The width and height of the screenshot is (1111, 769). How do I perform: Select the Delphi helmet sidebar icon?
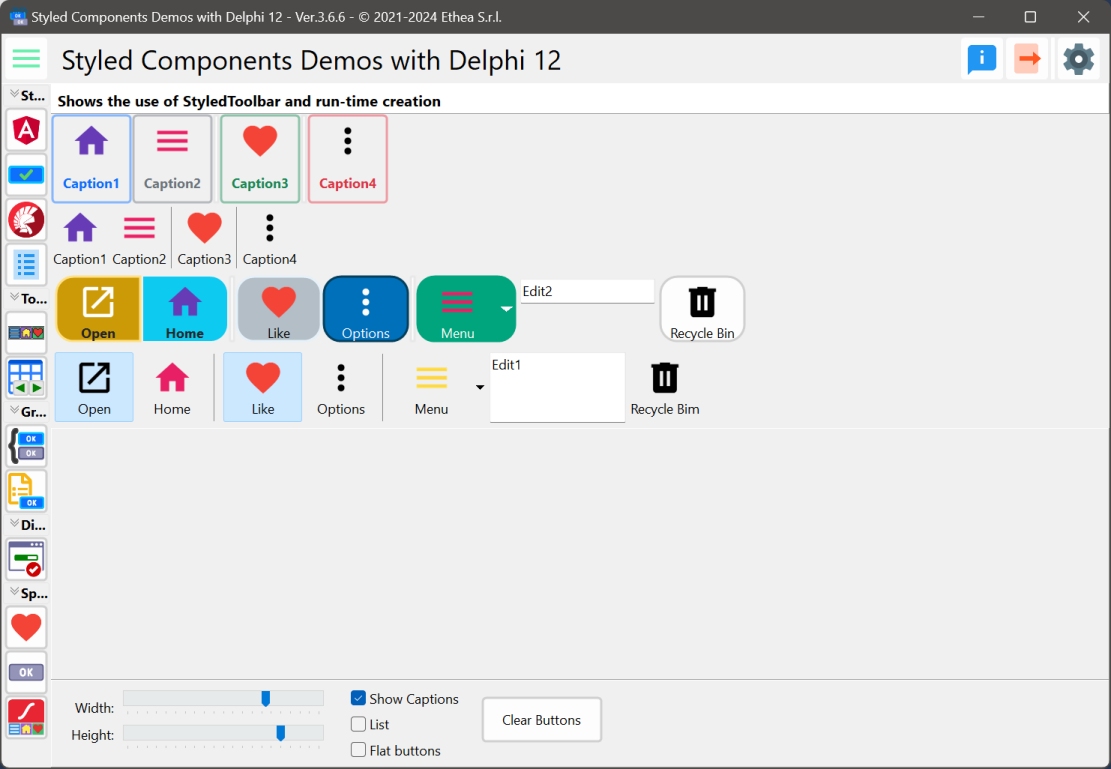tap(26, 220)
